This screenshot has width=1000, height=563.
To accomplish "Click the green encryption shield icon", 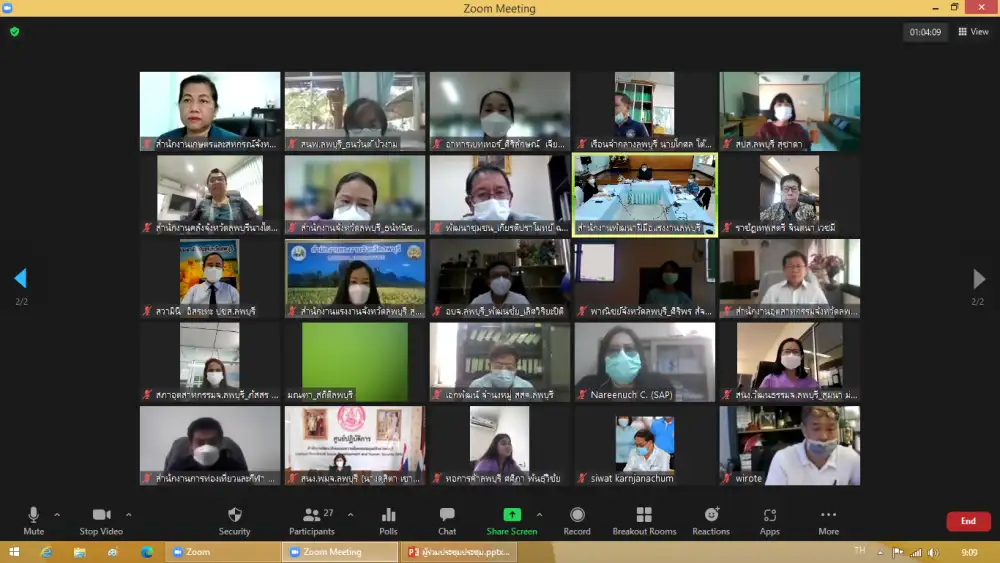I will [15, 32].
